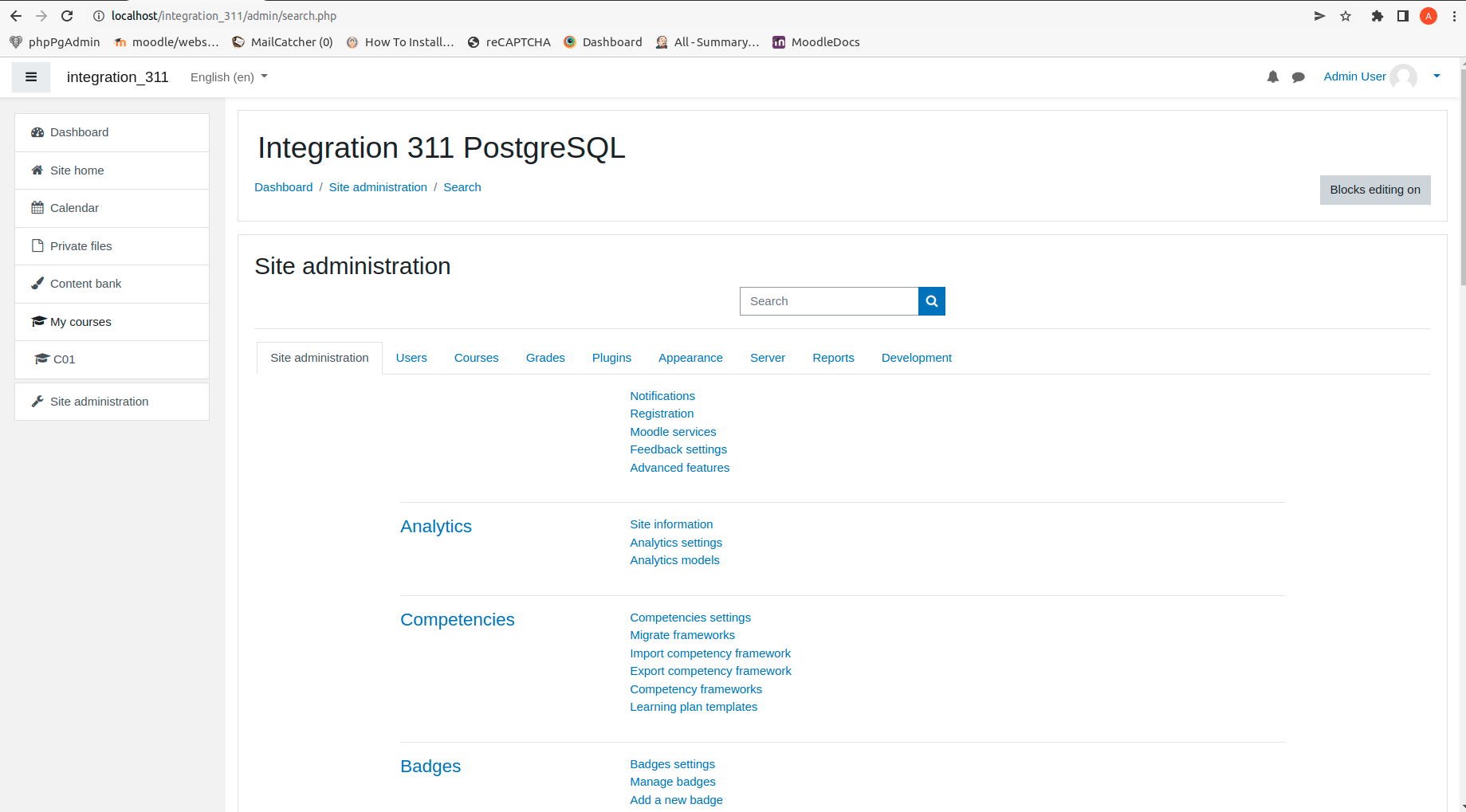This screenshot has height=812, width=1466.
Task: Click the Blocks editing on button
Action: (x=1375, y=190)
